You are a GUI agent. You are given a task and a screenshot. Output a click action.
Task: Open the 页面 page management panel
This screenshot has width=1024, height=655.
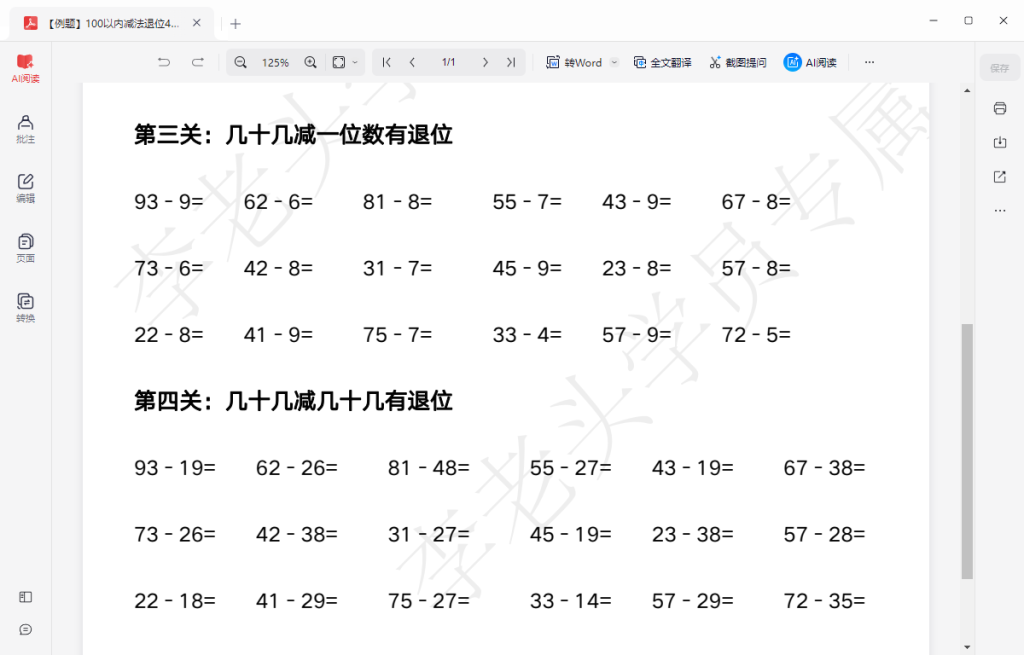coord(25,247)
